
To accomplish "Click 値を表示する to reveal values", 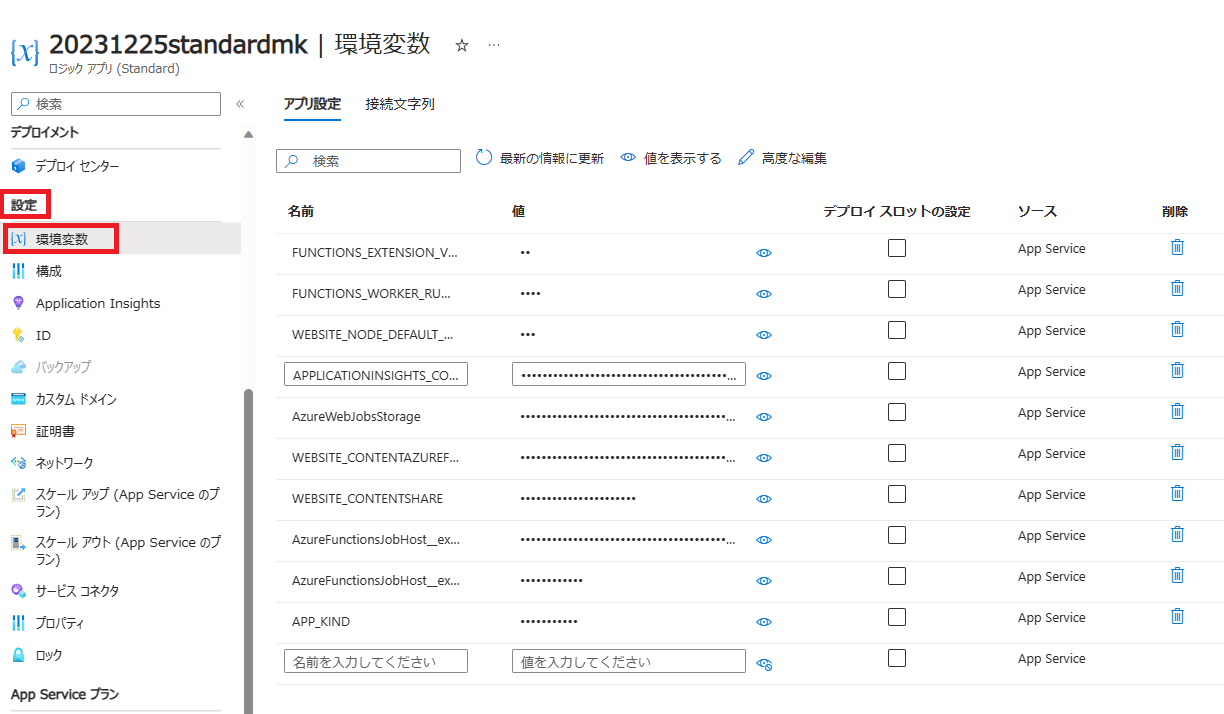I will tap(671, 158).
